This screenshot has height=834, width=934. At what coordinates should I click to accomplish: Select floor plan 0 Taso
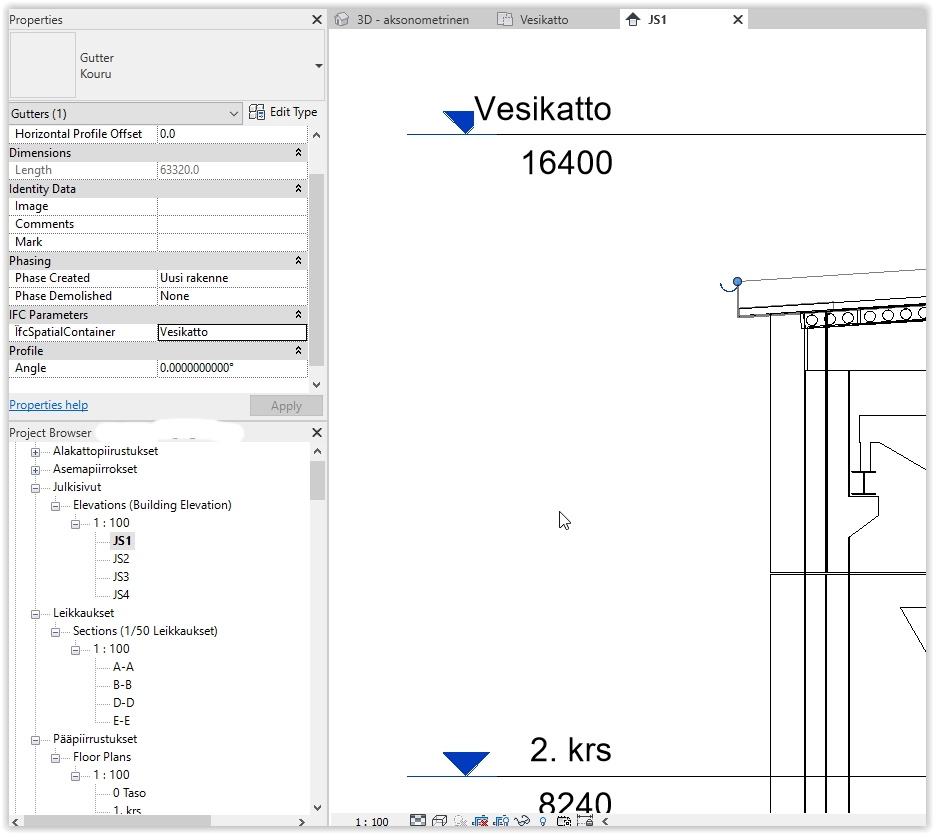[x=129, y=793]
